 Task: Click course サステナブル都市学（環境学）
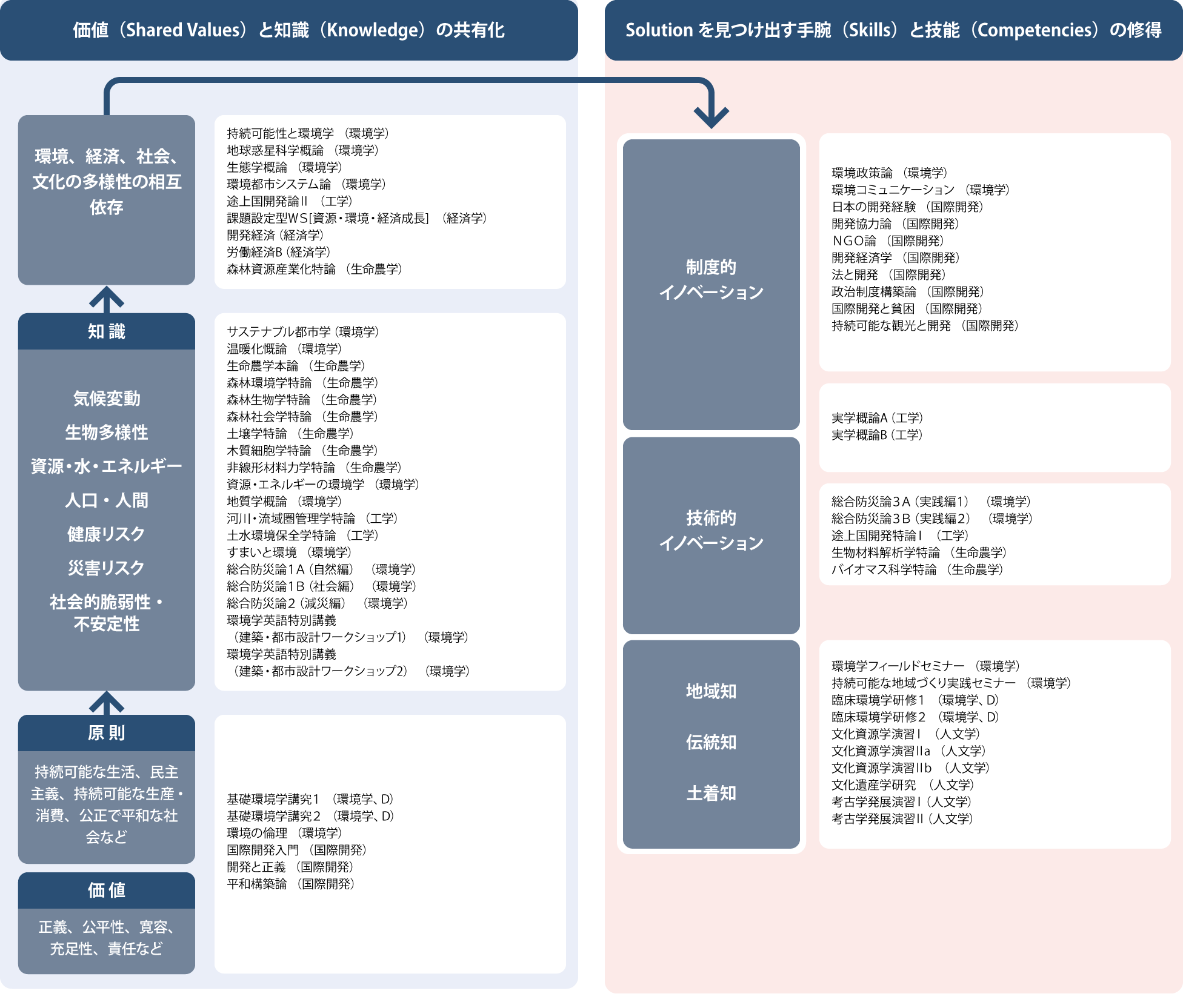click(x=303, y=332)
